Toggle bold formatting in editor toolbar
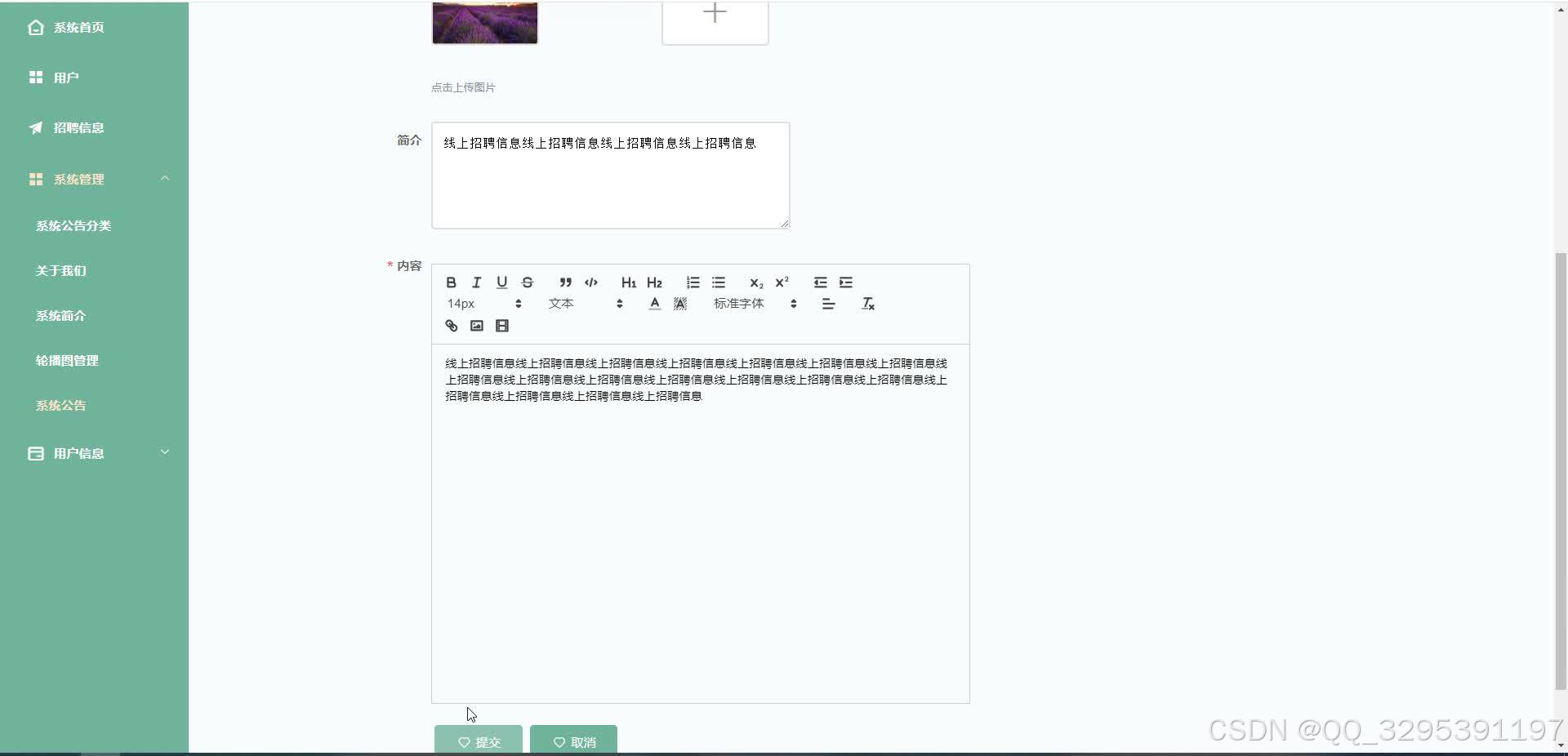1568x756 pixels. point(451,282)
